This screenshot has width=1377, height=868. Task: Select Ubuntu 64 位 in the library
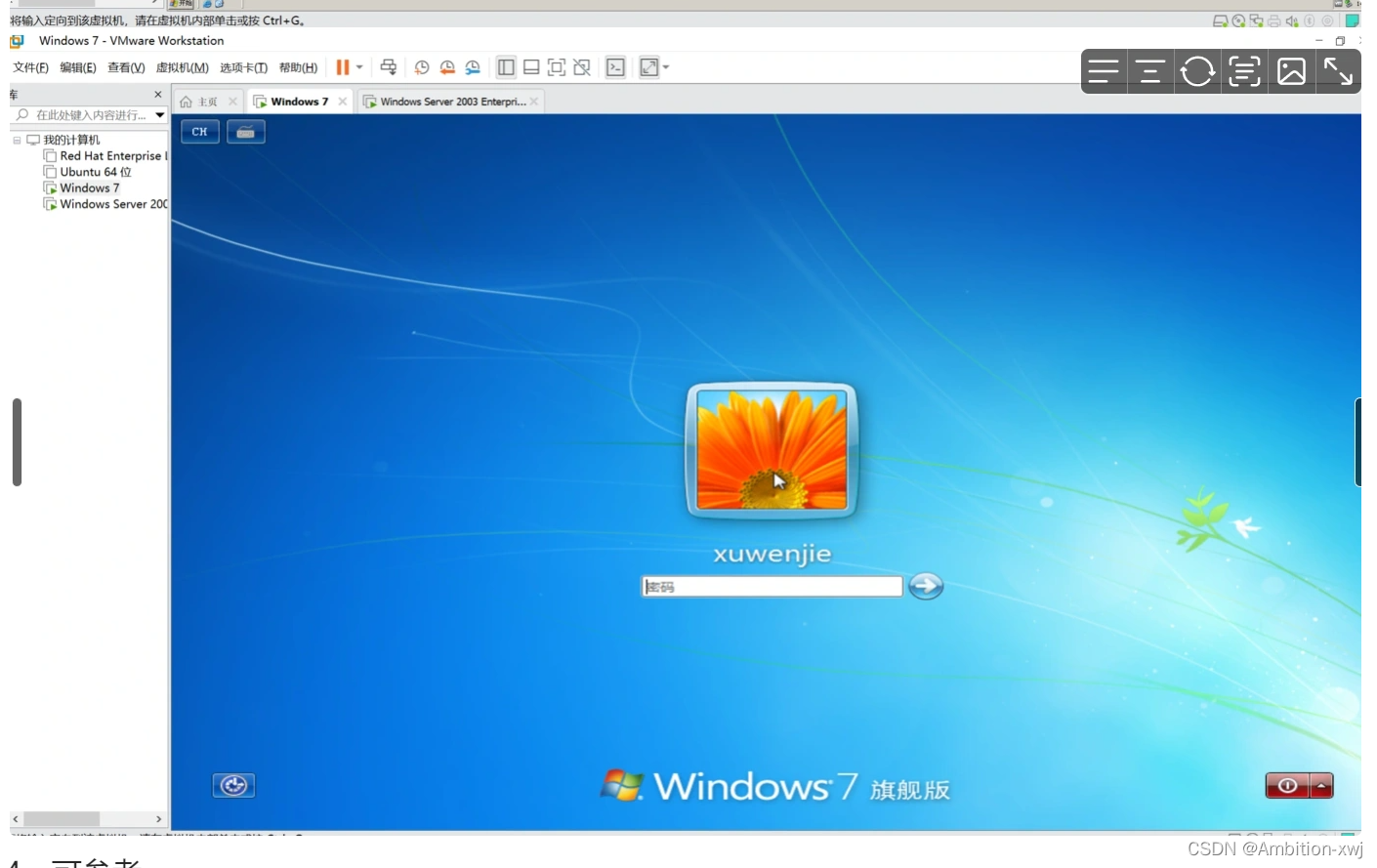click(88, 172)
